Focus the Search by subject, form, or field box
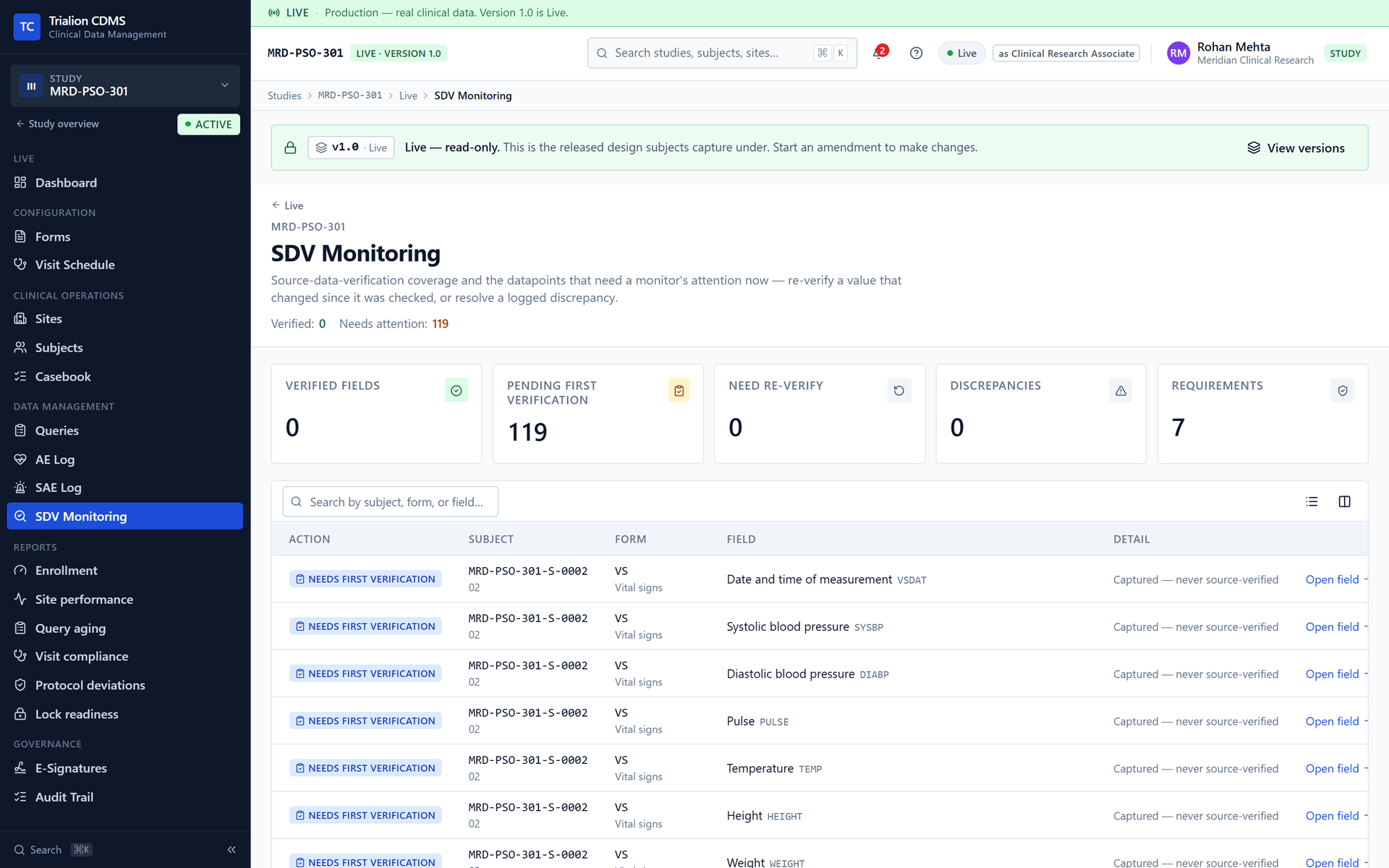The width and height of the screenshot is (1389, 868). (391, 502)
